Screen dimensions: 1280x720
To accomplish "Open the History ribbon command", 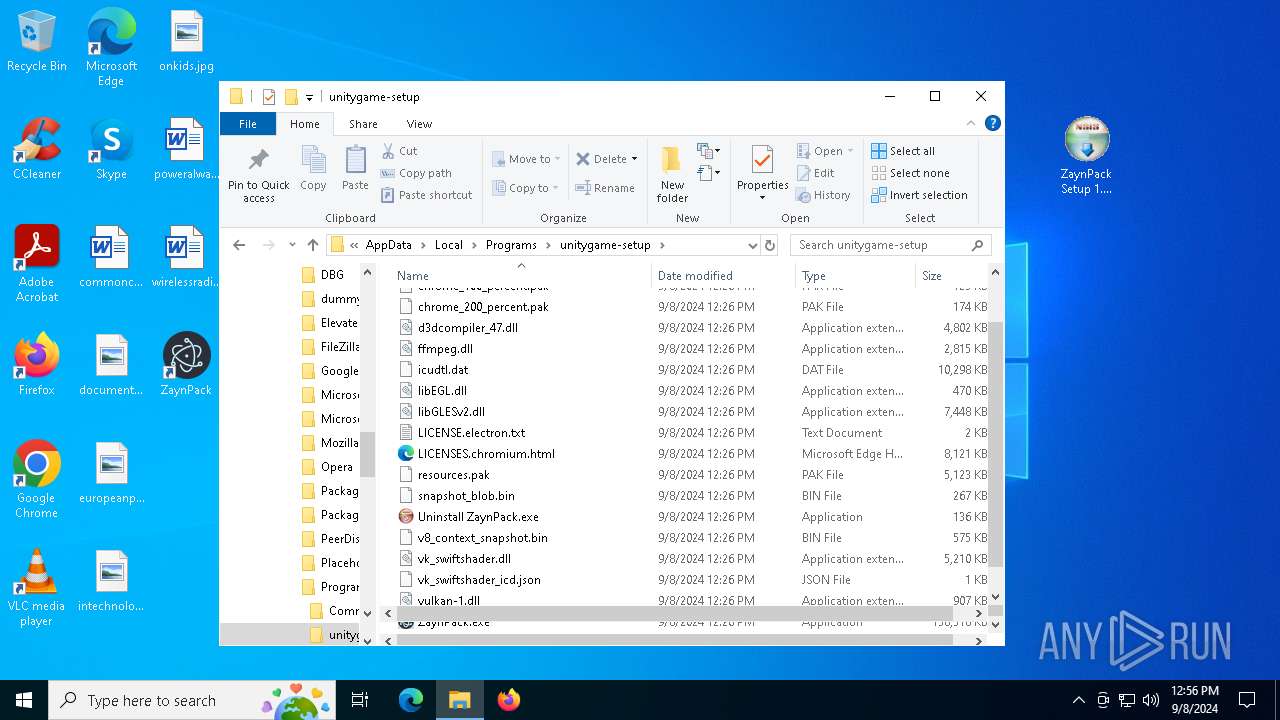I will [823, 195].
